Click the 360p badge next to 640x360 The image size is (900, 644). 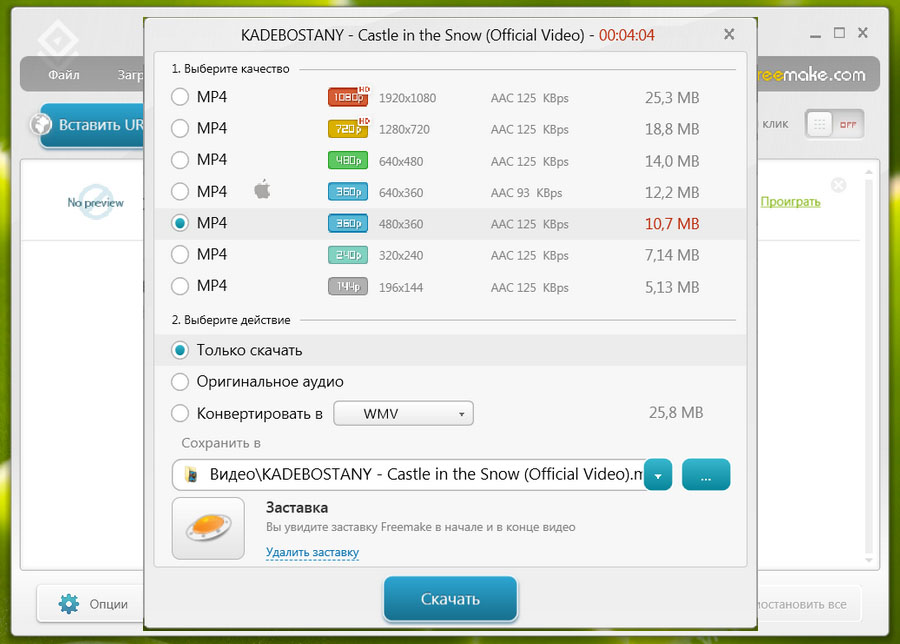348,192
